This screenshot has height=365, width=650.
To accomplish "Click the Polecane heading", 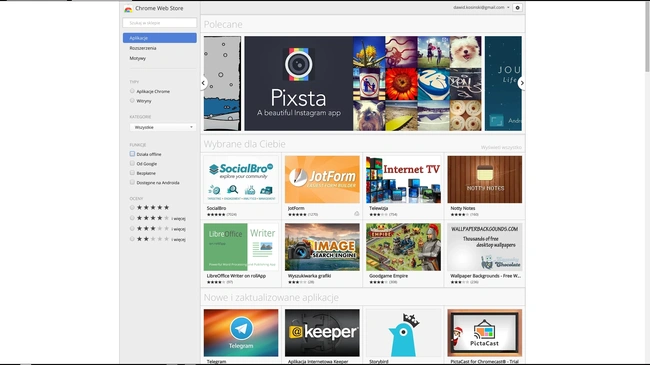I will tap(223, 24).
